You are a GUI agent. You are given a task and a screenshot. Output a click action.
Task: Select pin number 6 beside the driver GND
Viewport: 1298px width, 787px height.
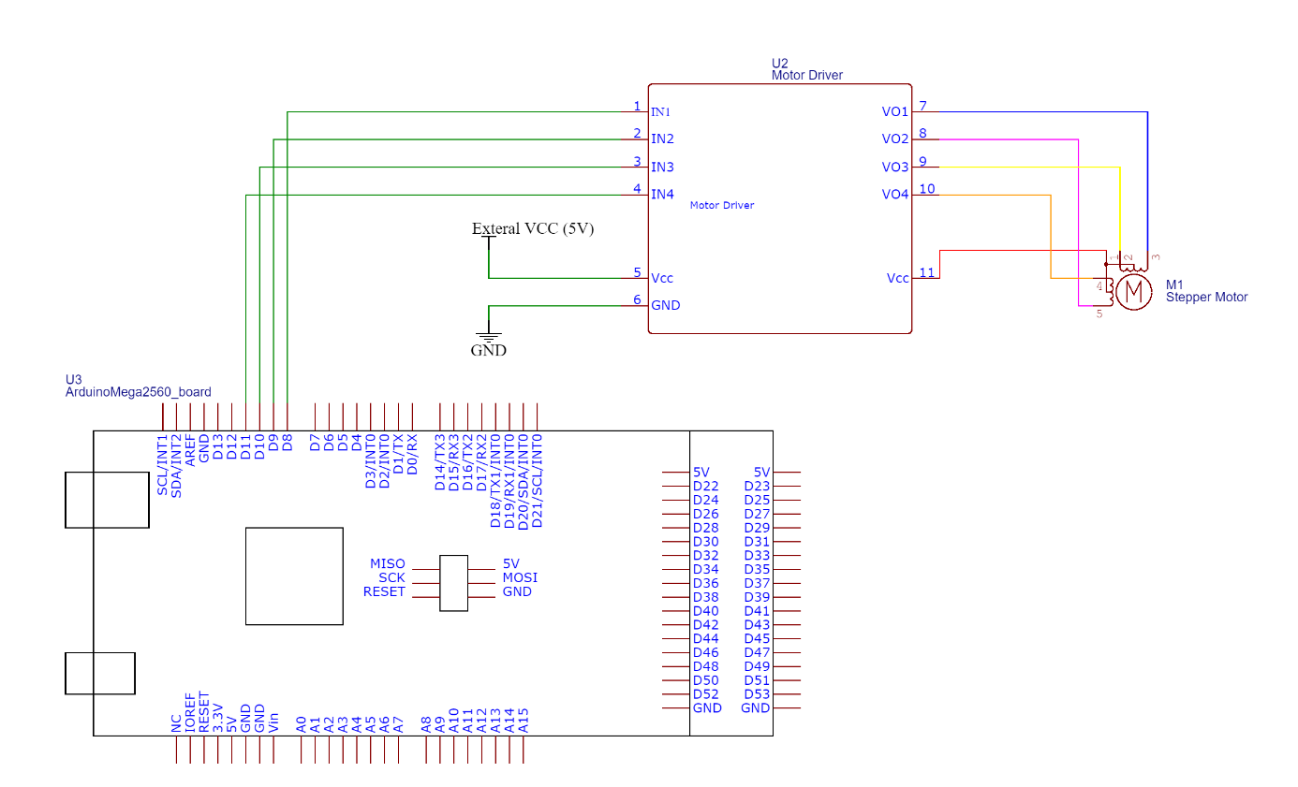[x=637, y=299]
